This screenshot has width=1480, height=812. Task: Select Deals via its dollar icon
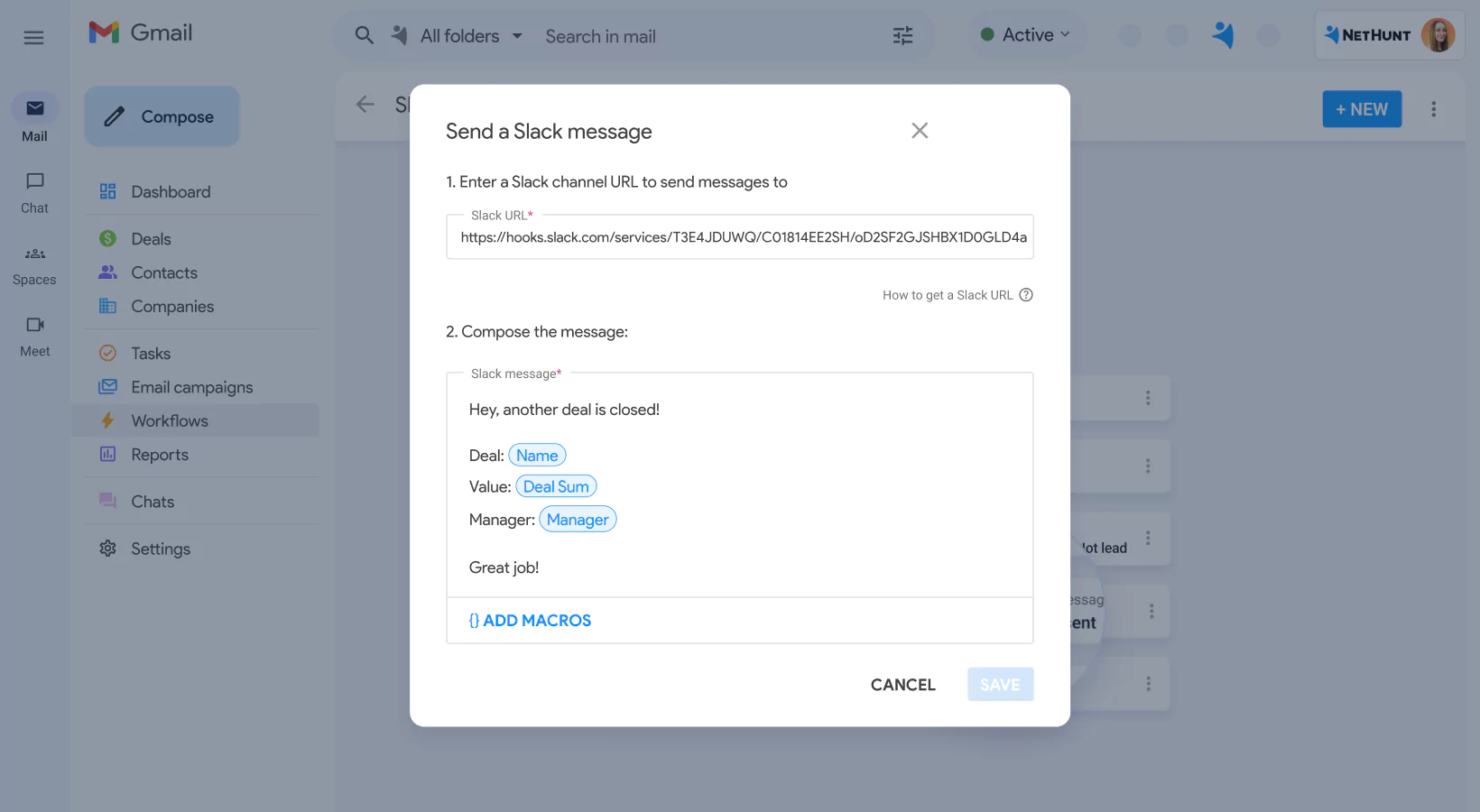pos(107,238)
